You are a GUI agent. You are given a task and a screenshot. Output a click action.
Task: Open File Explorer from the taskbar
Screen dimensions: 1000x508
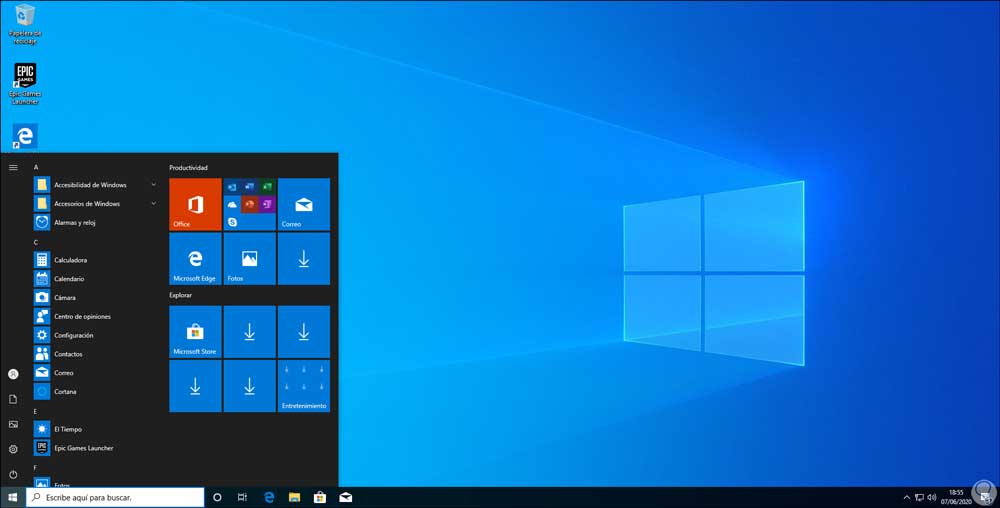coord(294,497)
